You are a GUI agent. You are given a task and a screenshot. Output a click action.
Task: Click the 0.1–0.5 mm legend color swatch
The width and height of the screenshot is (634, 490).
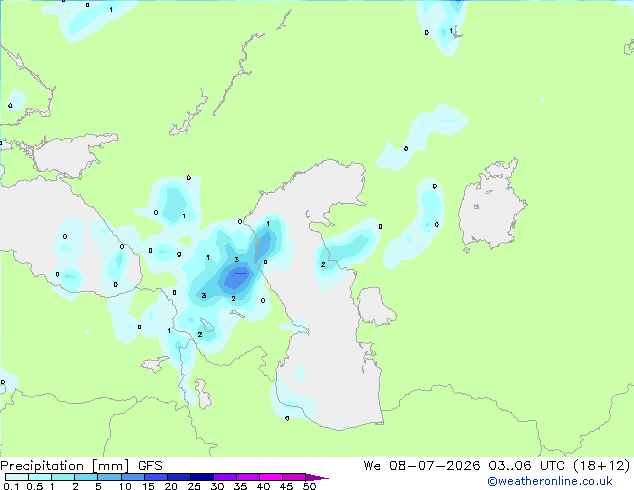pos(17,477)
